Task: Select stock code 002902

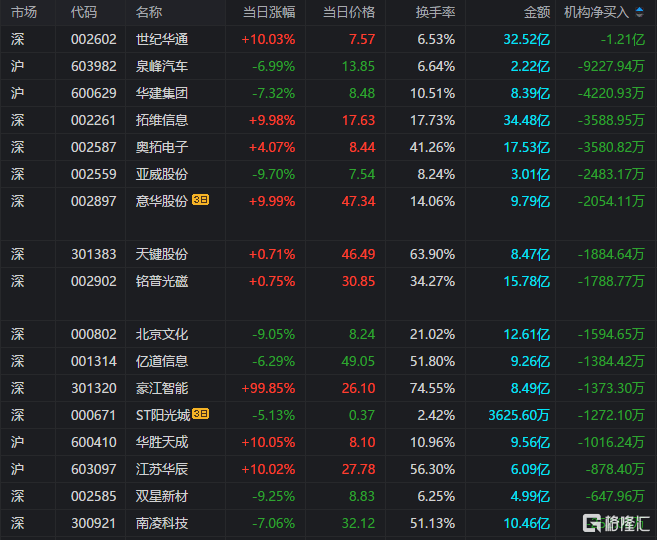Action: [x=93, y=281]
